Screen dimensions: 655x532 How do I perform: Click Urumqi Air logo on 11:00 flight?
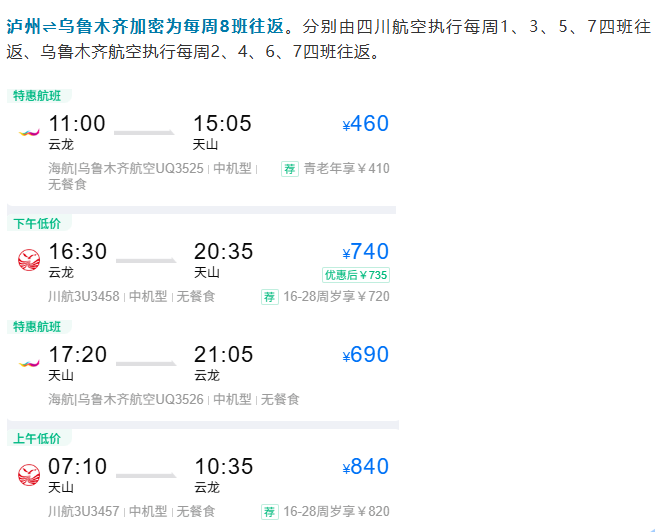point(28,132)
